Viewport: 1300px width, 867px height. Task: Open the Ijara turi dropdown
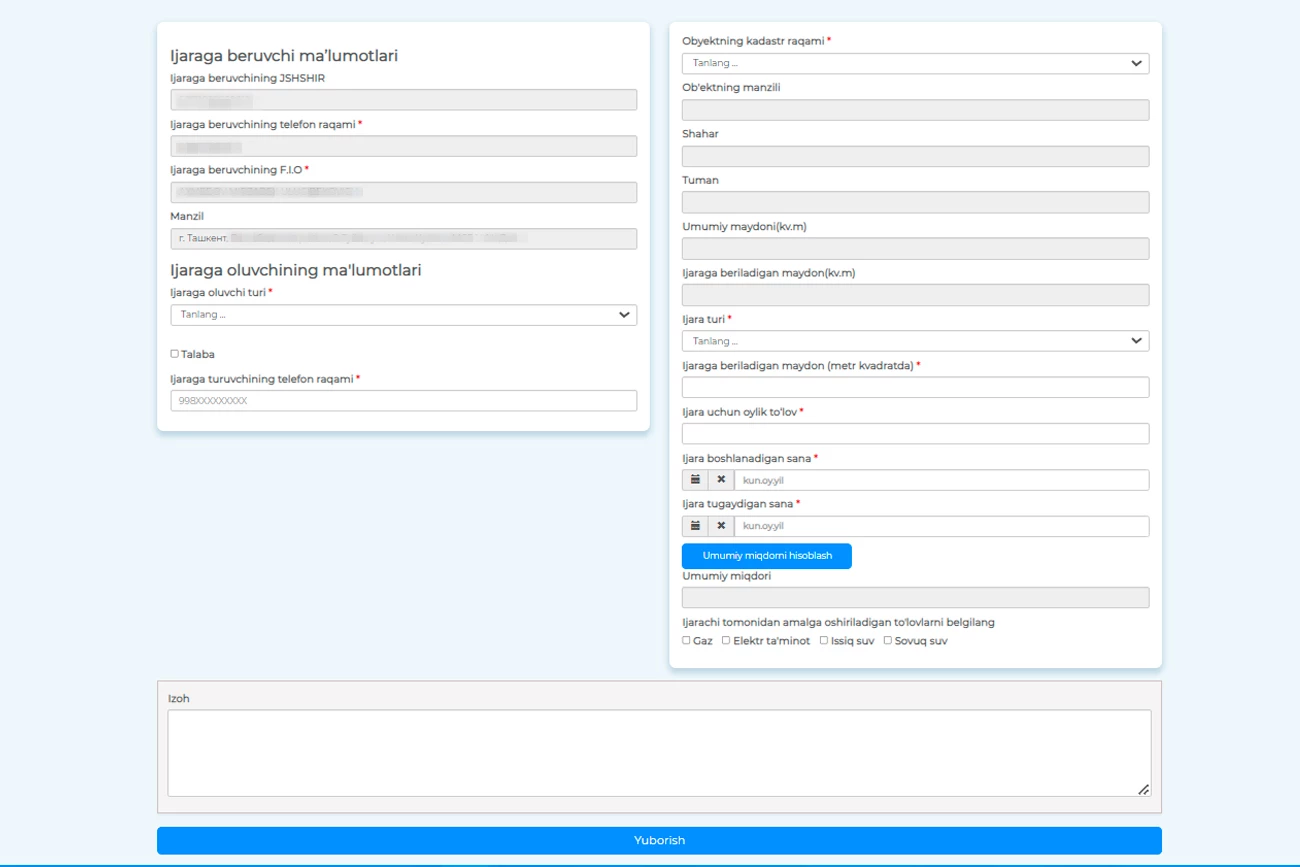tap(915, 341)
